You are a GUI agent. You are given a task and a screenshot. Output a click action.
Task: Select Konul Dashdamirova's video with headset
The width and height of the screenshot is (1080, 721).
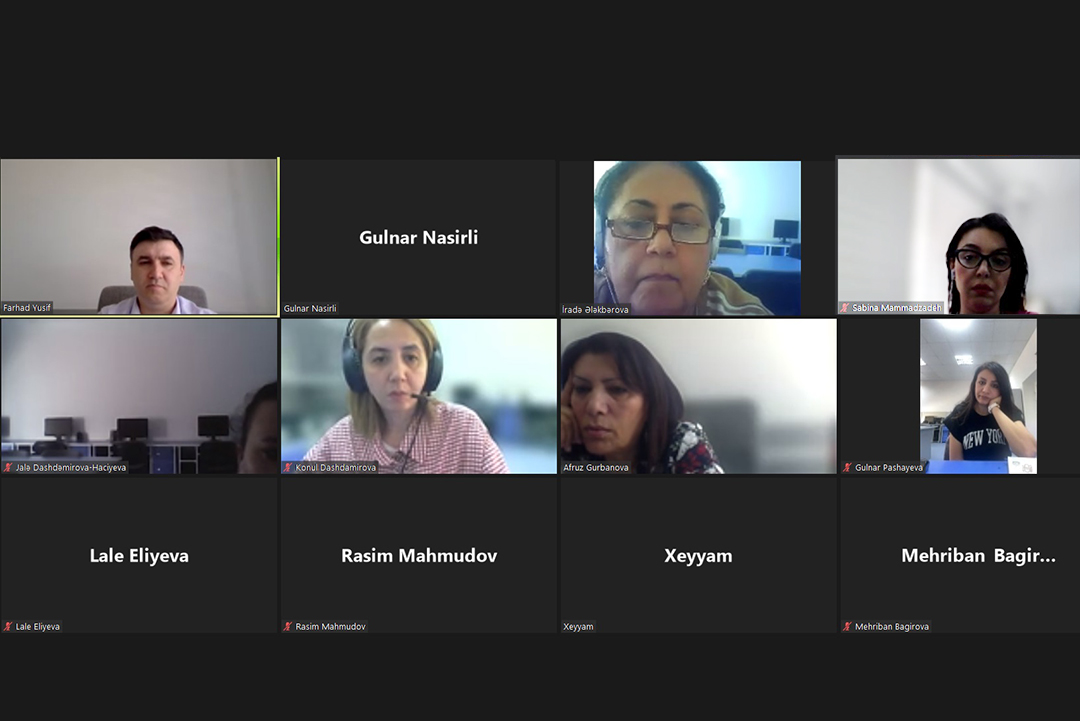(419, 396)
